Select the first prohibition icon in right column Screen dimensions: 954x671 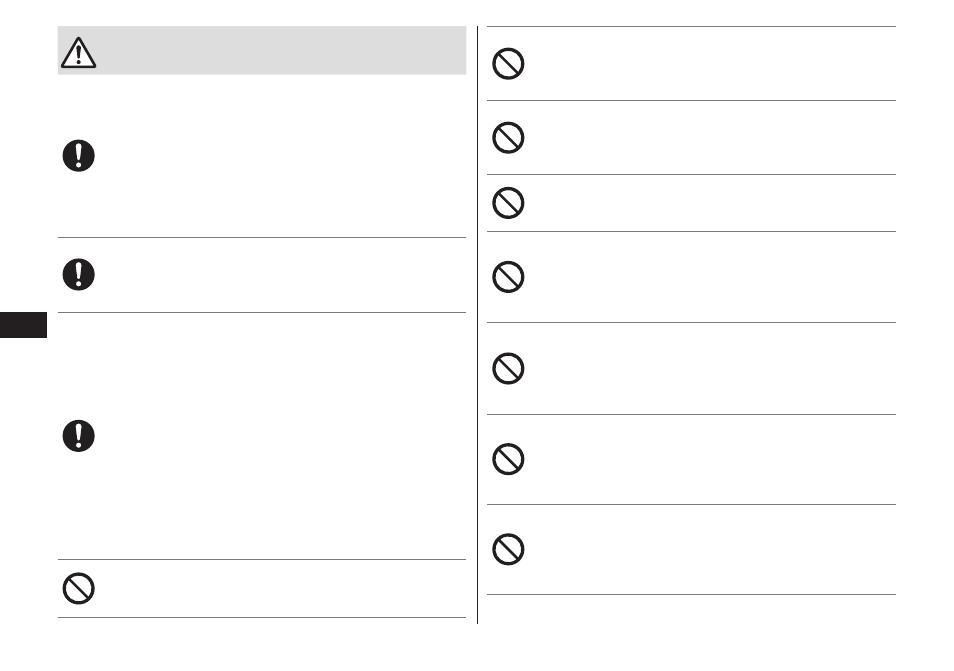(x=508, y=63)
